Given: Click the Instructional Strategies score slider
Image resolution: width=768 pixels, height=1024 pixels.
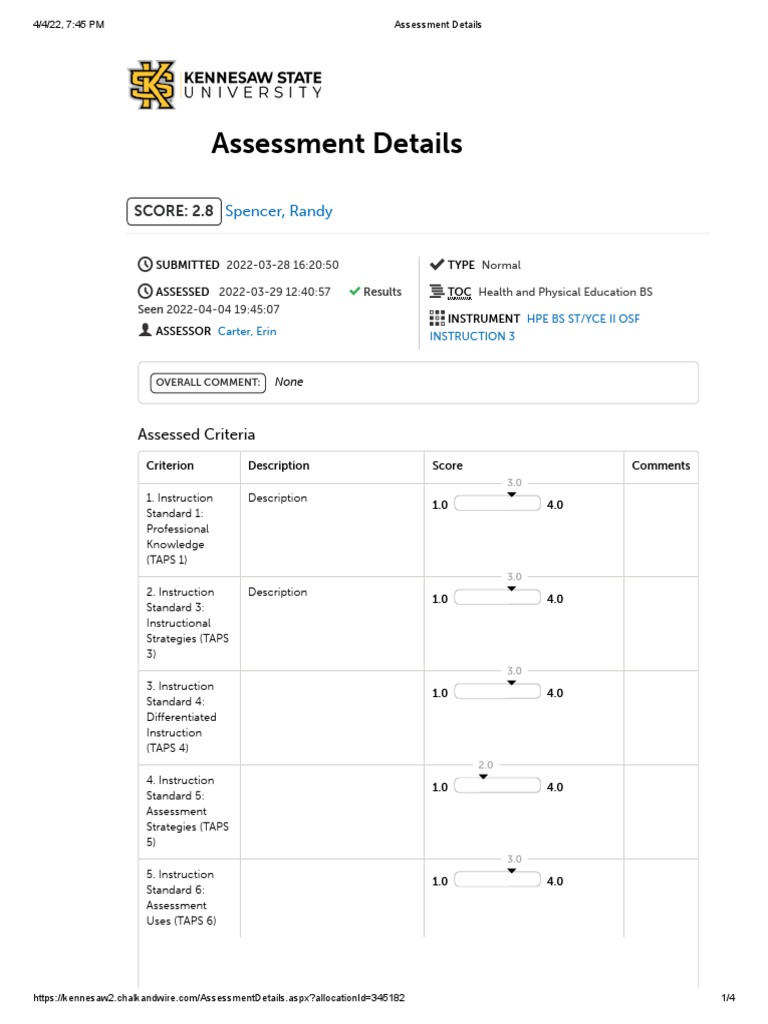Looking at the screenshot, I should click(498, 599).
